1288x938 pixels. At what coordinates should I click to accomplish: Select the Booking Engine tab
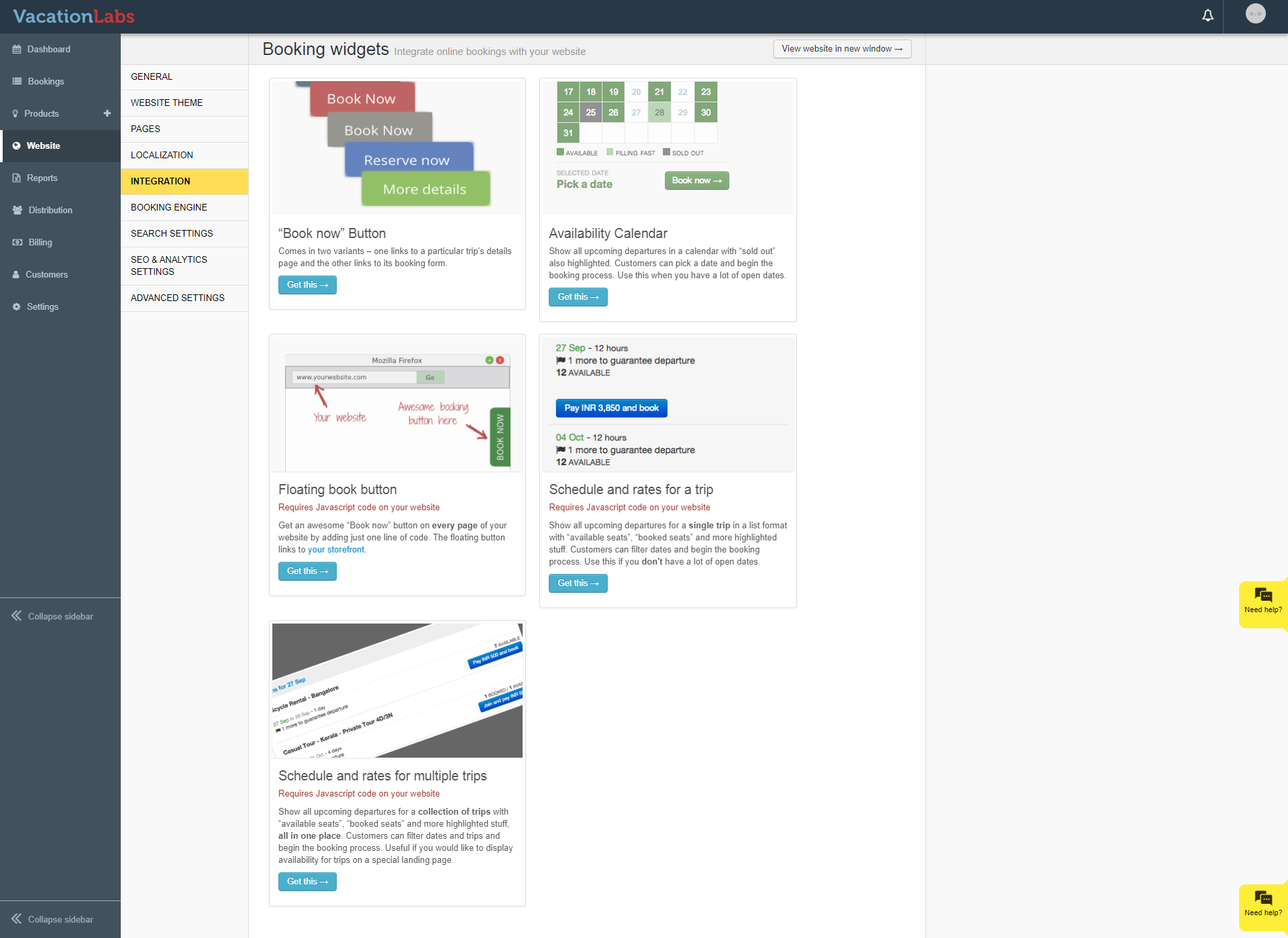coord(169,208)
